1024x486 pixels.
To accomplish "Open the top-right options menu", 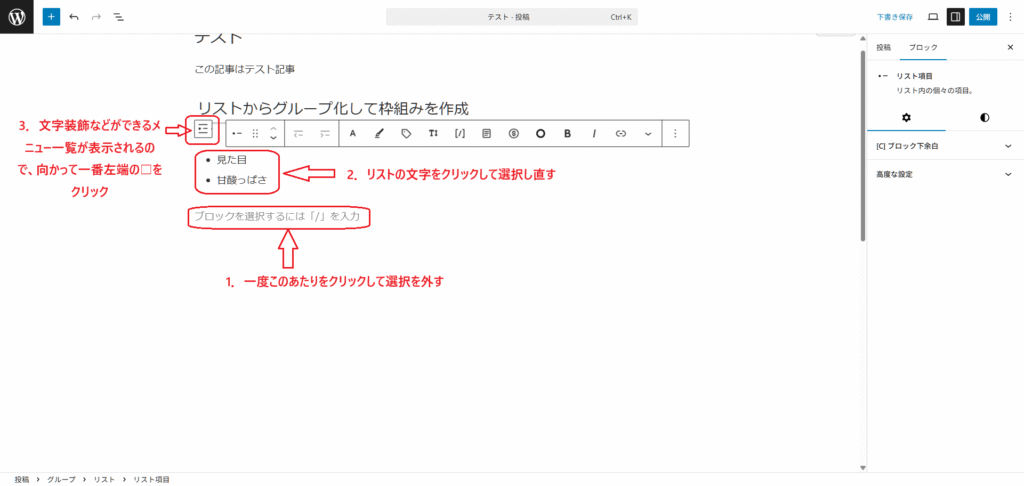I will click(1010, 17).
